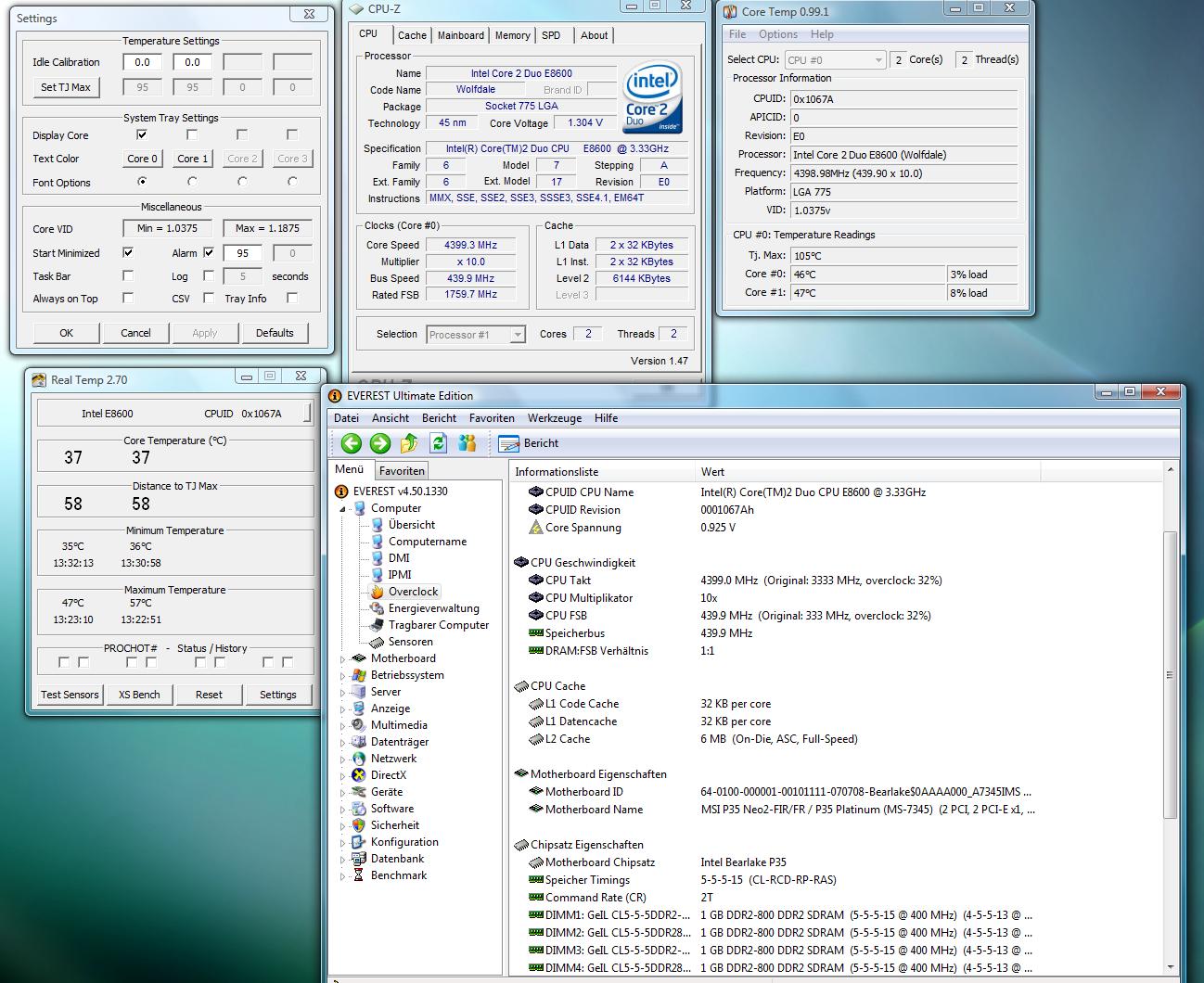The height and width of the screenshot is (983, 1204).
Task: Click Test Sensors in Real Temp
Action: tap(70, 695)
